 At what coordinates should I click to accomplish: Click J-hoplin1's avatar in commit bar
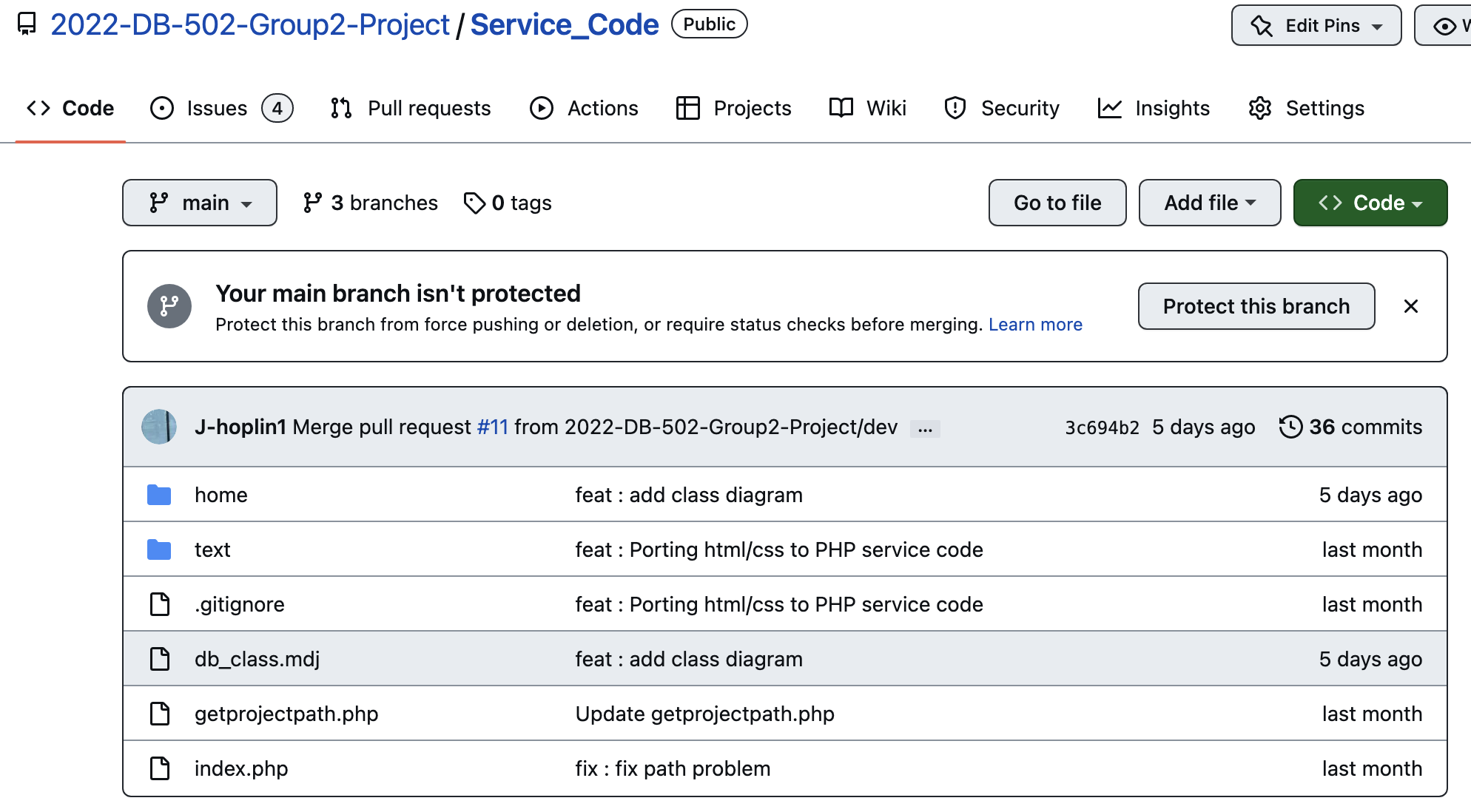159,427
